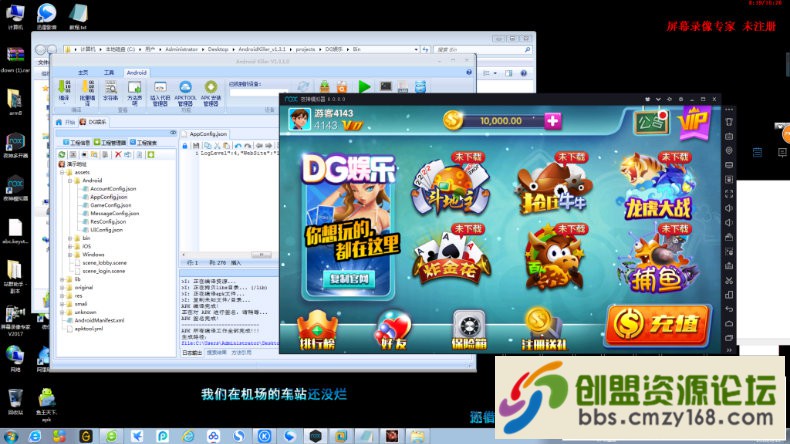The width and height of the screenshot is (790, 444).
Task: Click the green play run icon
Action: pos(364,87)
